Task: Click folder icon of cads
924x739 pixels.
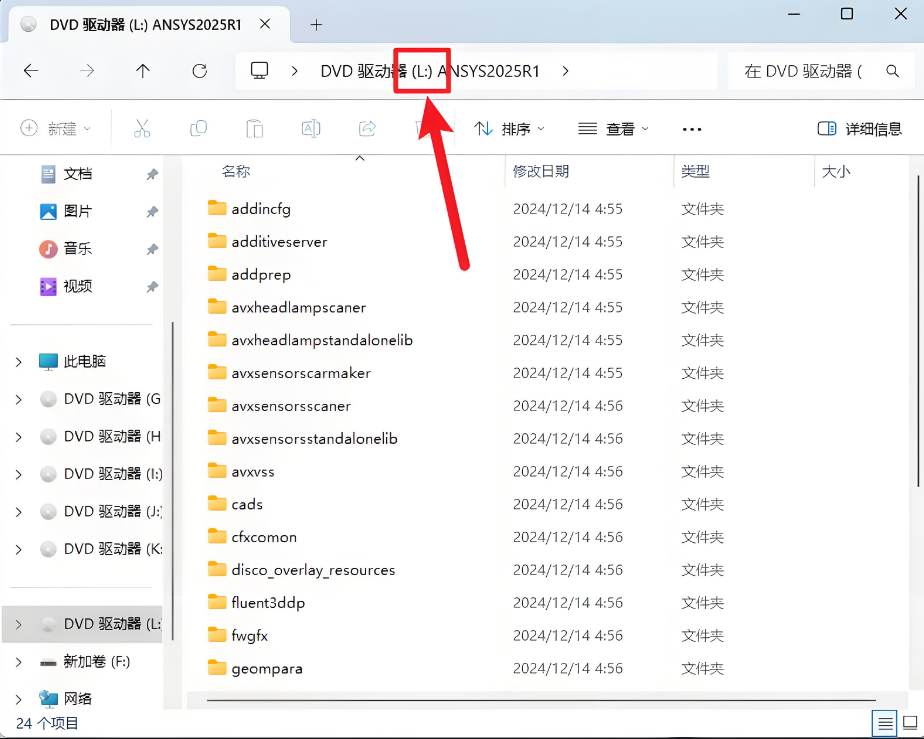Action: point(217,503)
